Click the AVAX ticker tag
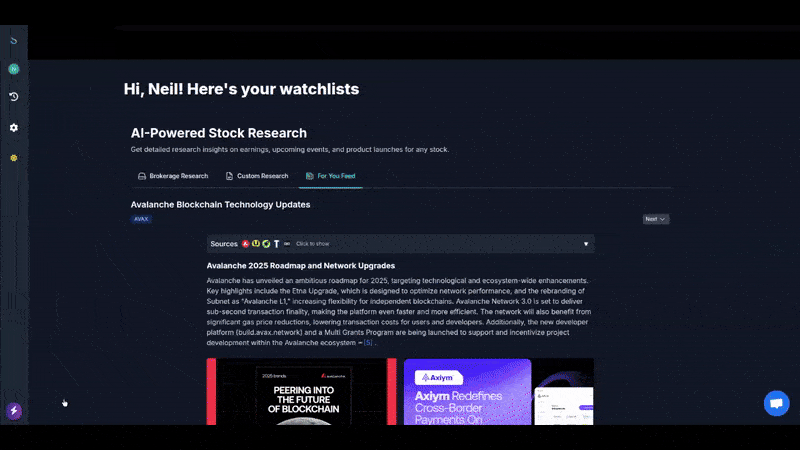The width and height of the screenshot is (800, 450). (141, 219)
